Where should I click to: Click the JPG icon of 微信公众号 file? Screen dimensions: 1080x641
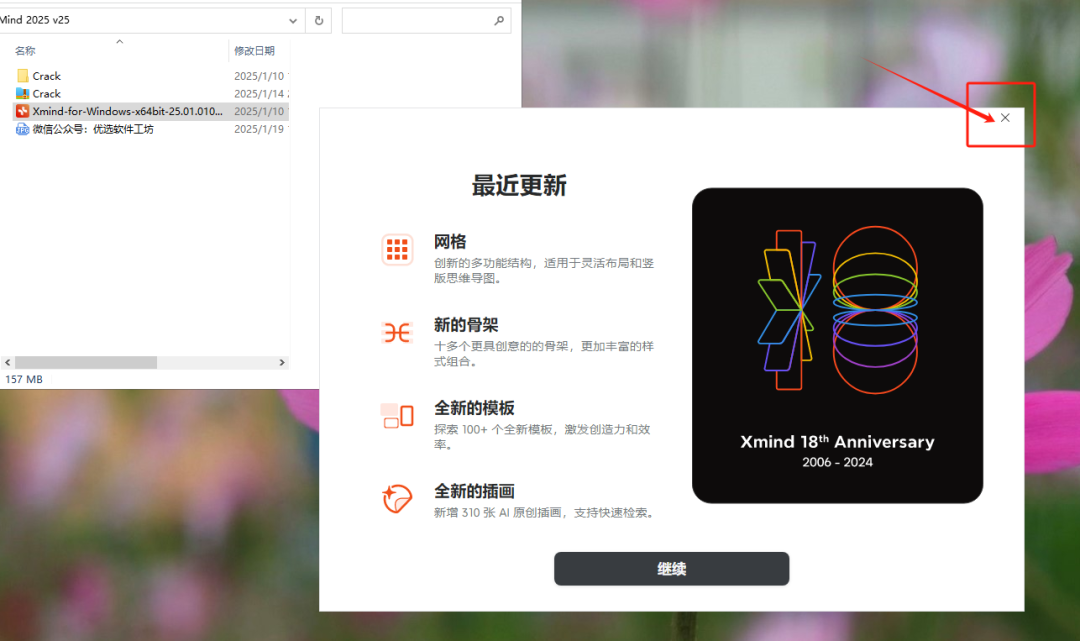pos(23,129)
